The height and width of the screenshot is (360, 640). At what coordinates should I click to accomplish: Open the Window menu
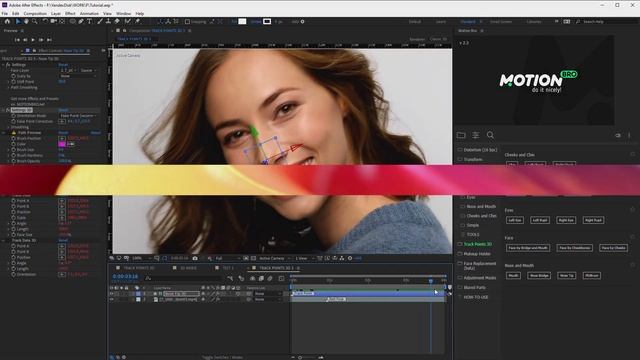(x=123, y=13)
